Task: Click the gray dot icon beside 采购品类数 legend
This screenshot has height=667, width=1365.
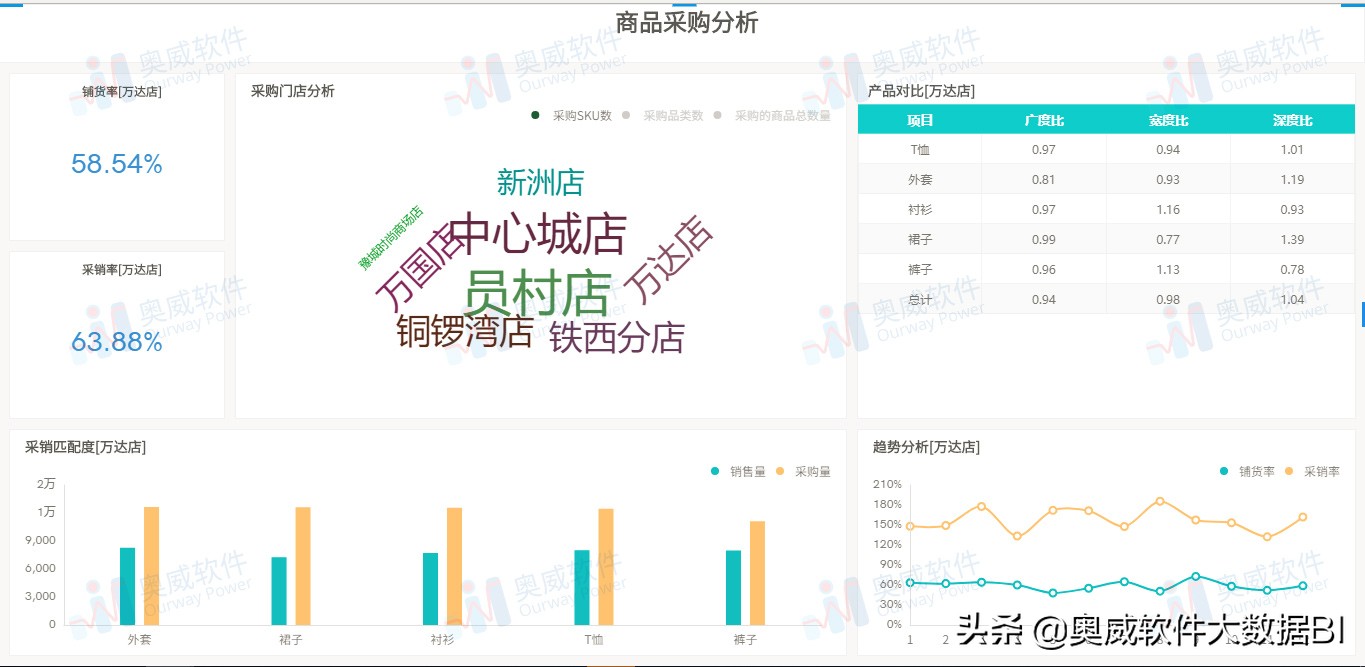Action: 625,115
